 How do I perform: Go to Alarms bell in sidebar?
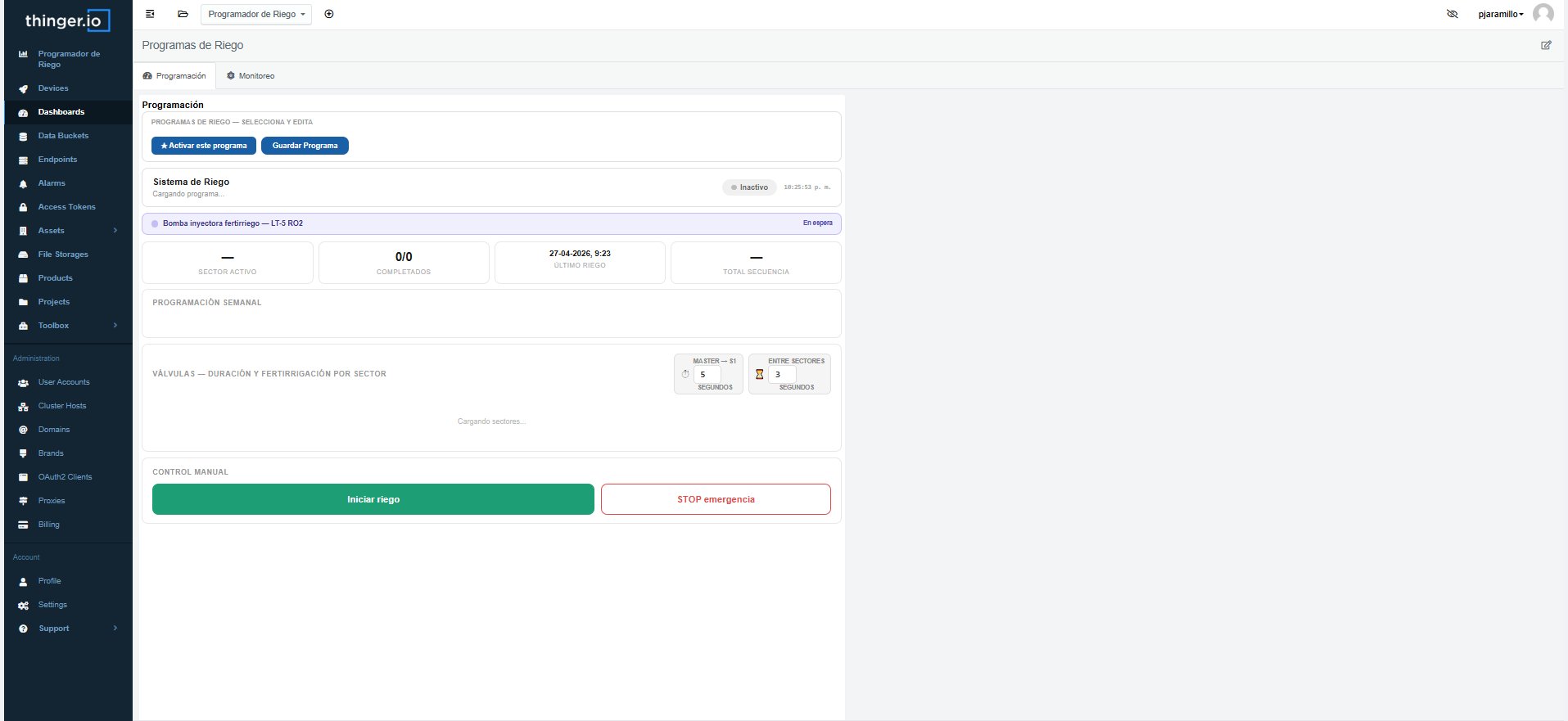coord(51,183)
